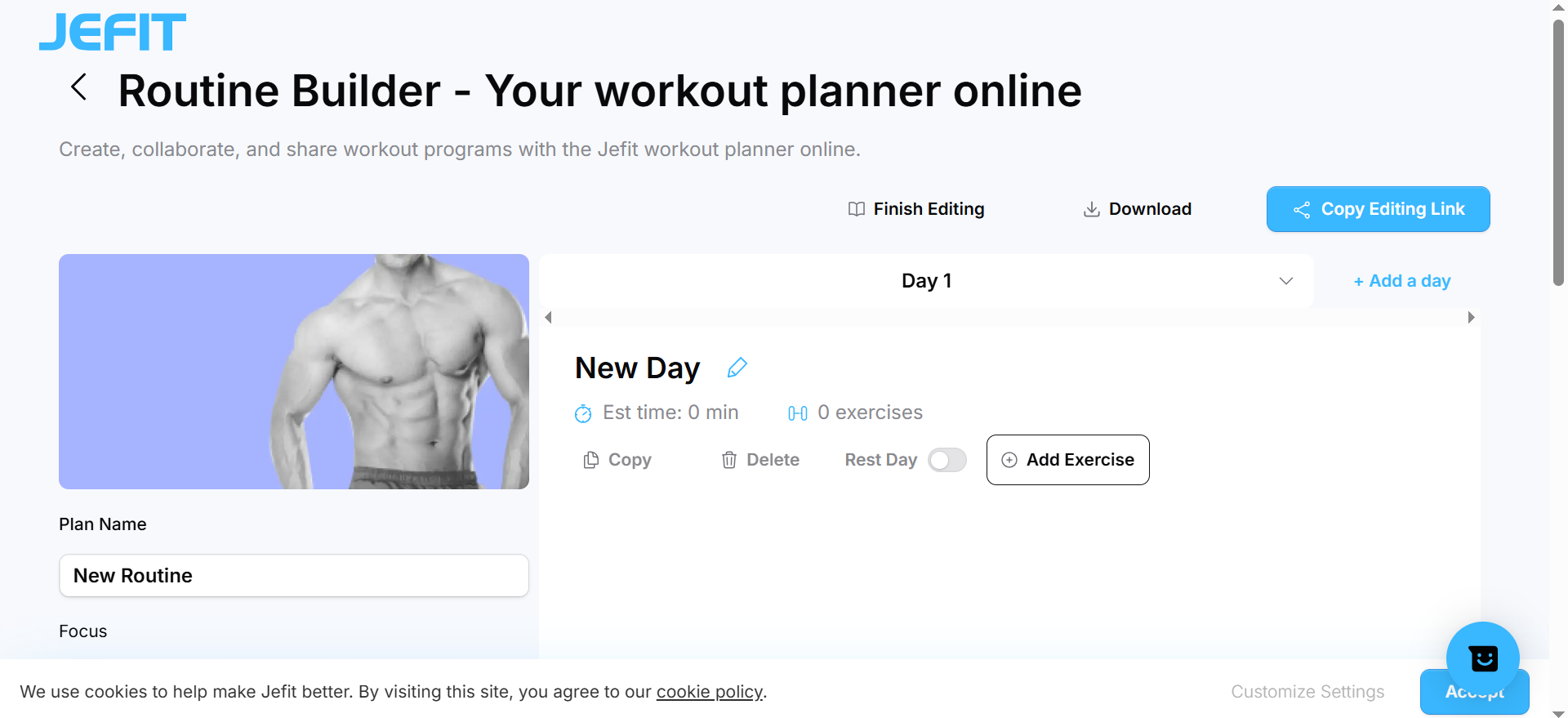The image size is (1568, 718).
Task: Click the JEFIT logo
Action: coord(113,33)
